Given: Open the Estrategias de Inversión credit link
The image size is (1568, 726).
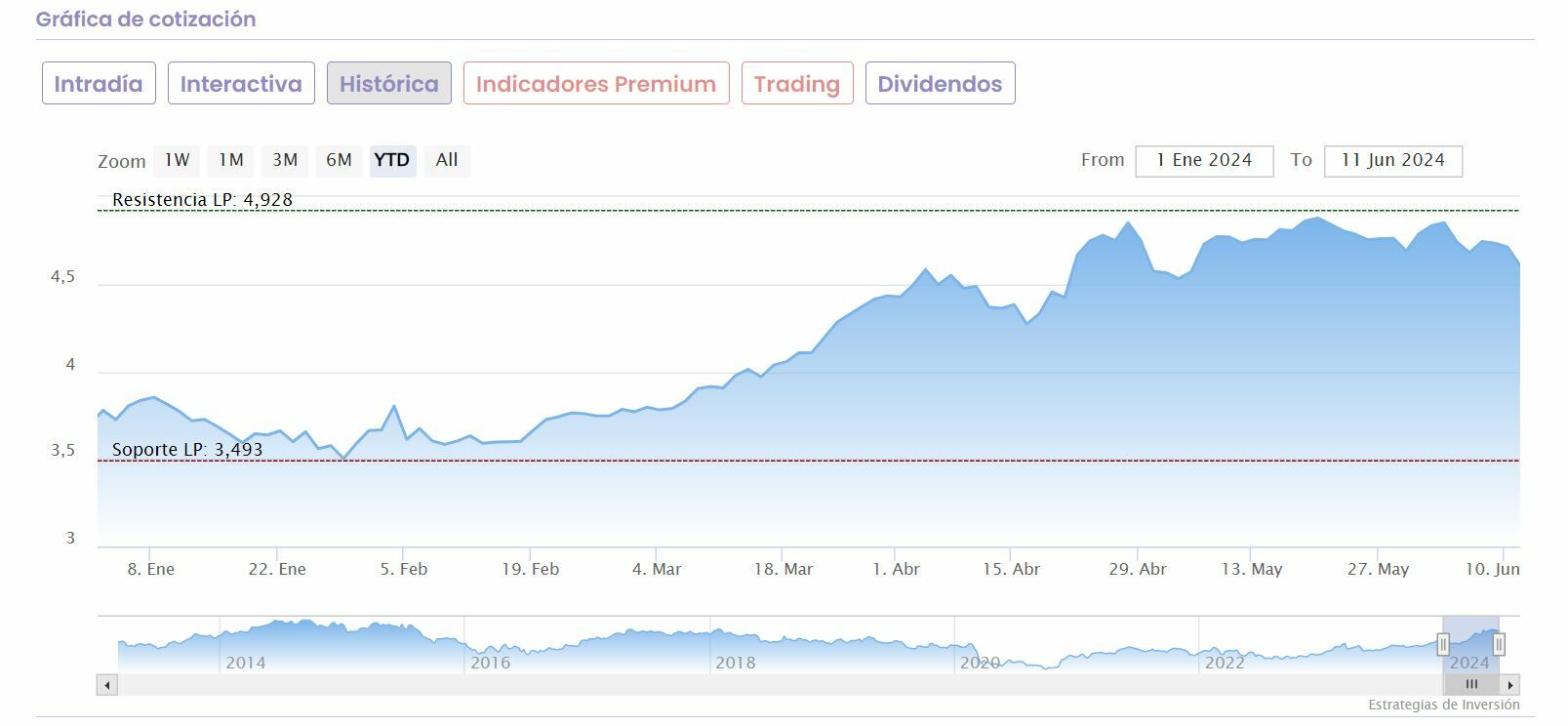Looking at the screenshot, I should pos(1443,705).
